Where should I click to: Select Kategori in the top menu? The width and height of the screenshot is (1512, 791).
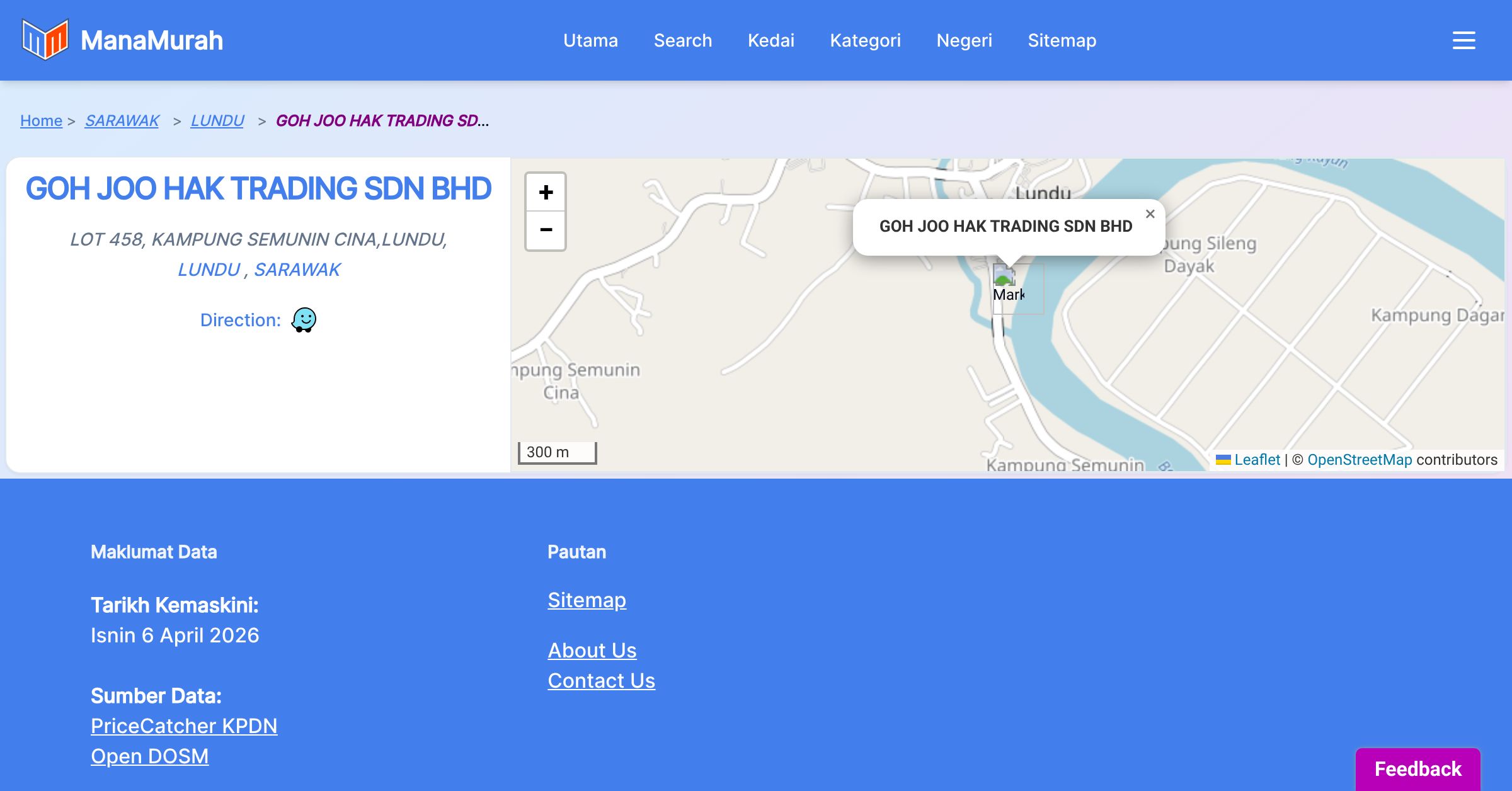click(865, 40)
